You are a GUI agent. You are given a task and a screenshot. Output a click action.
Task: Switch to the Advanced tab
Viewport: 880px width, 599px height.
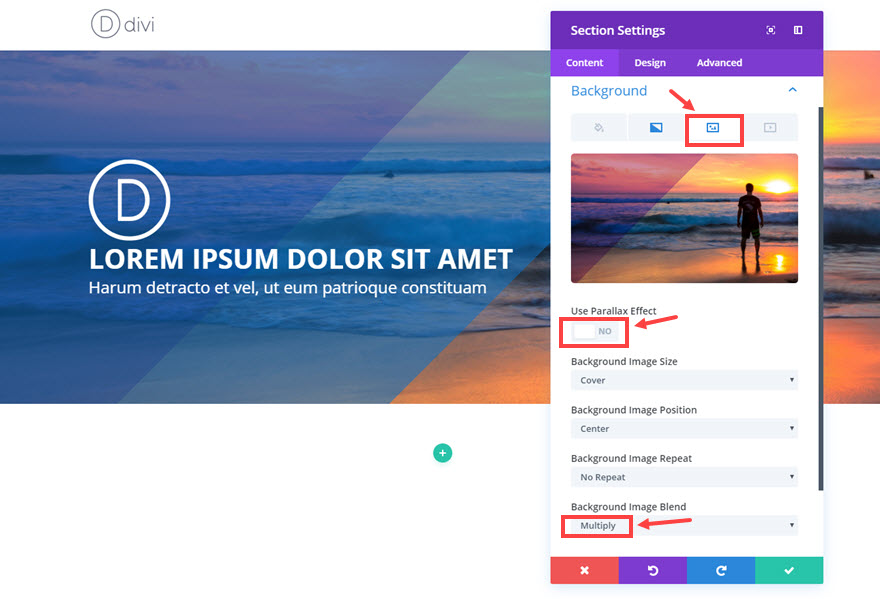pos(719,62)
